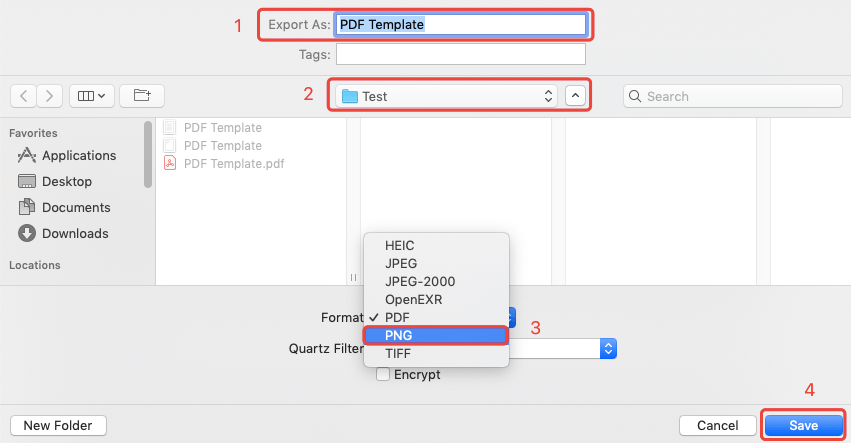
Task: Collapse the file browser with chevron button
Action: (x=575, y=96)
